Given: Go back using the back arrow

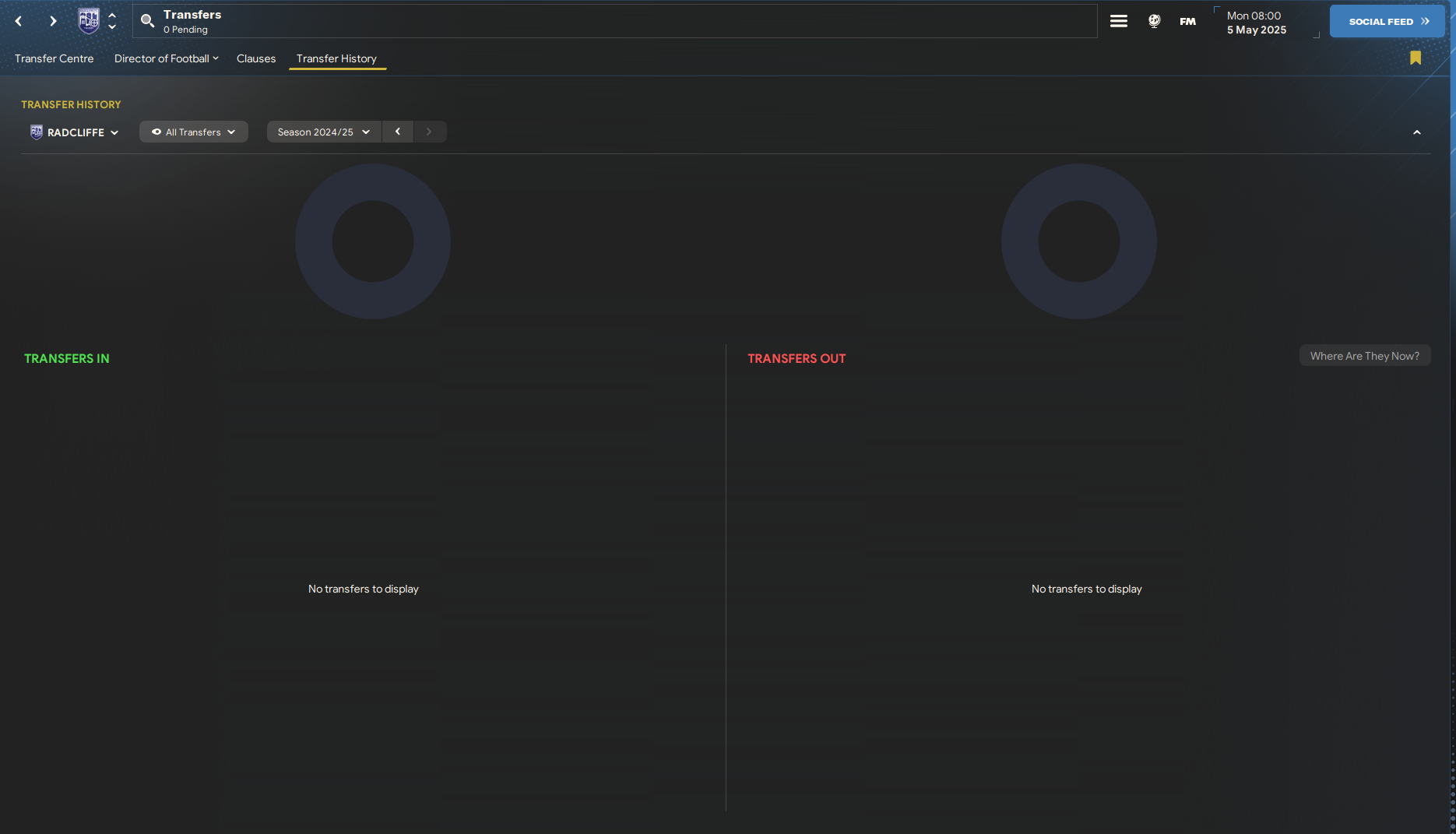Looking at the screenshot, I should tap(19, 21).
